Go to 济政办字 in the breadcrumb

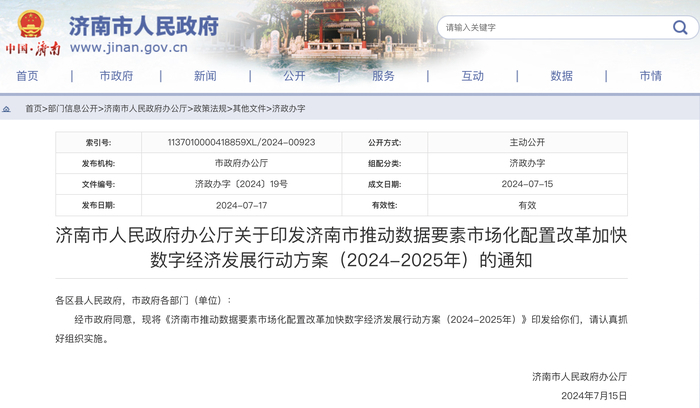[289, 108]
